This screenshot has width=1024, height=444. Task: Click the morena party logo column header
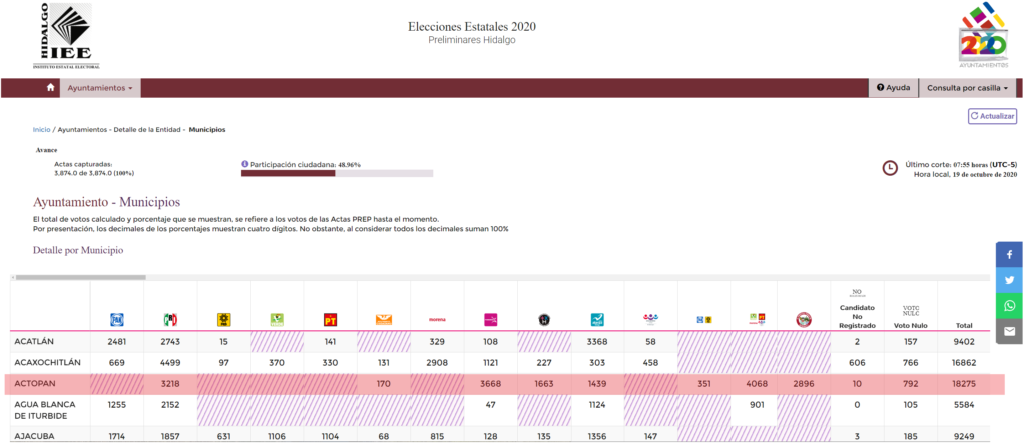pyautogui.click(x=437, y=320)
